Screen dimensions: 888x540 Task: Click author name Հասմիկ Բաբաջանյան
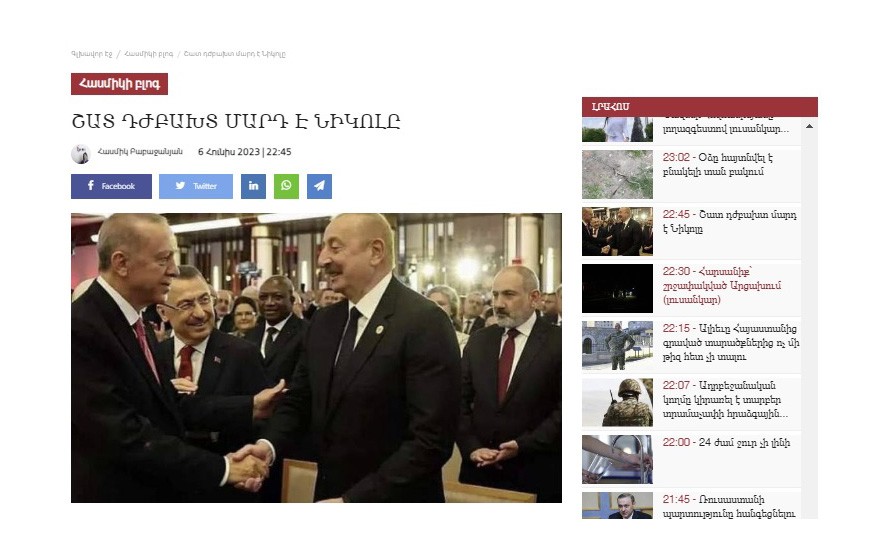coord(140,152)
